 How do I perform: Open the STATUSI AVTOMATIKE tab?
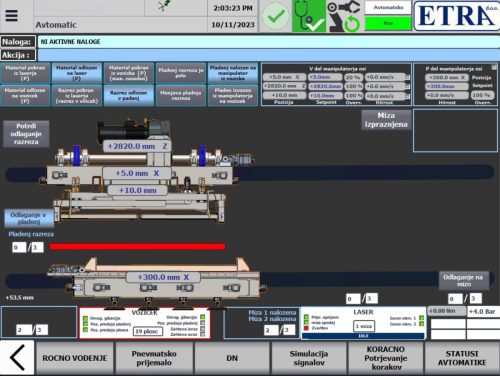coord(462,358)
